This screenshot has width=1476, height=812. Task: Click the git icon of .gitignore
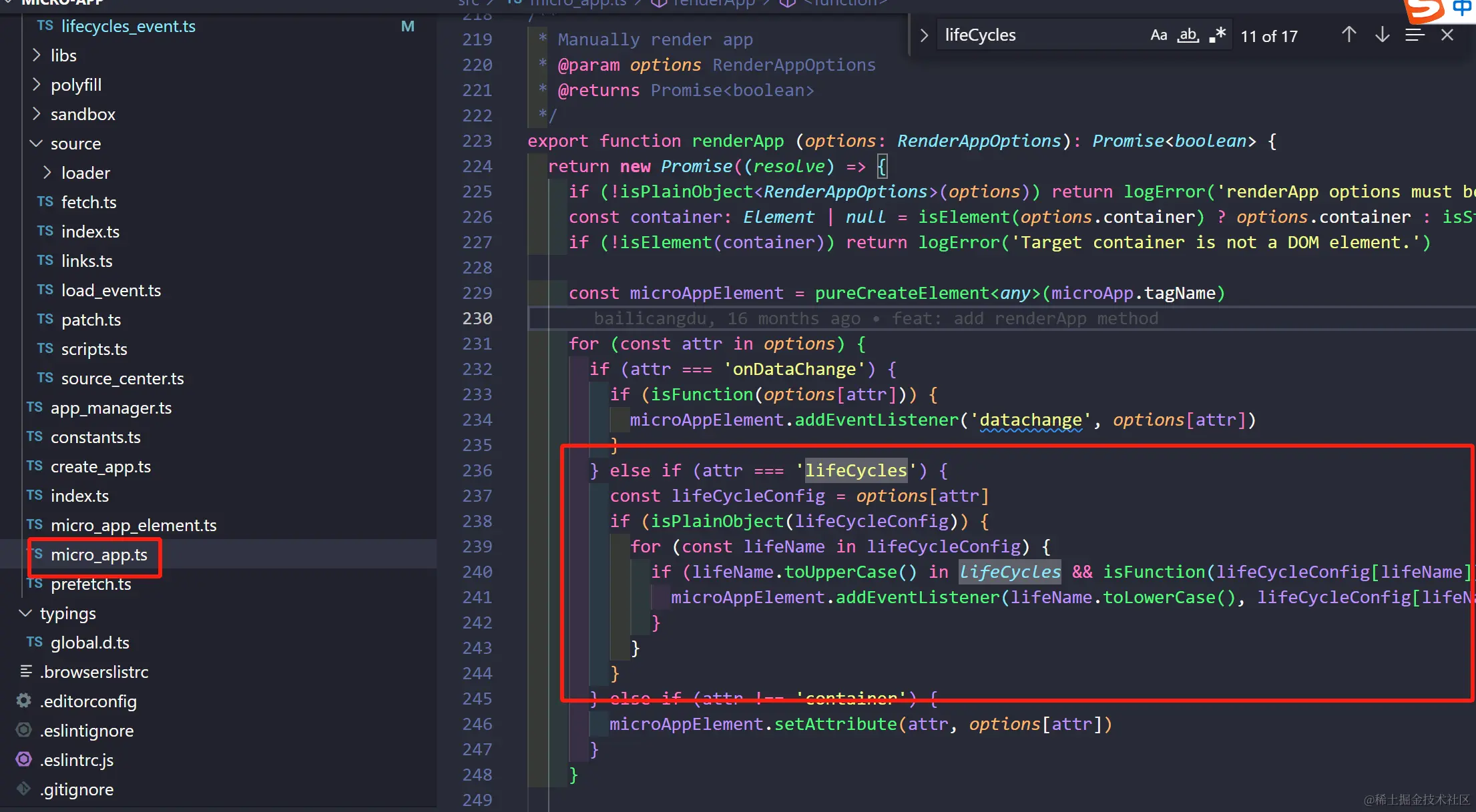pos(24,789)
